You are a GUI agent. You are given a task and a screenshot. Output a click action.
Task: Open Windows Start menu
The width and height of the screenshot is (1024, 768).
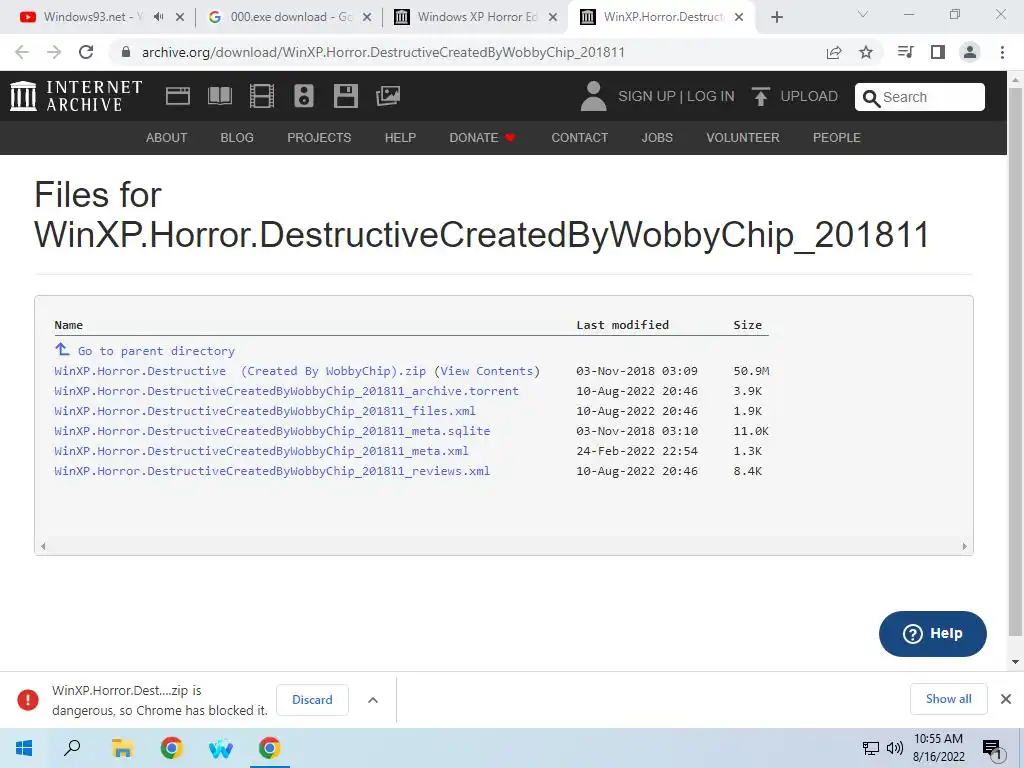tap(24, 748)
